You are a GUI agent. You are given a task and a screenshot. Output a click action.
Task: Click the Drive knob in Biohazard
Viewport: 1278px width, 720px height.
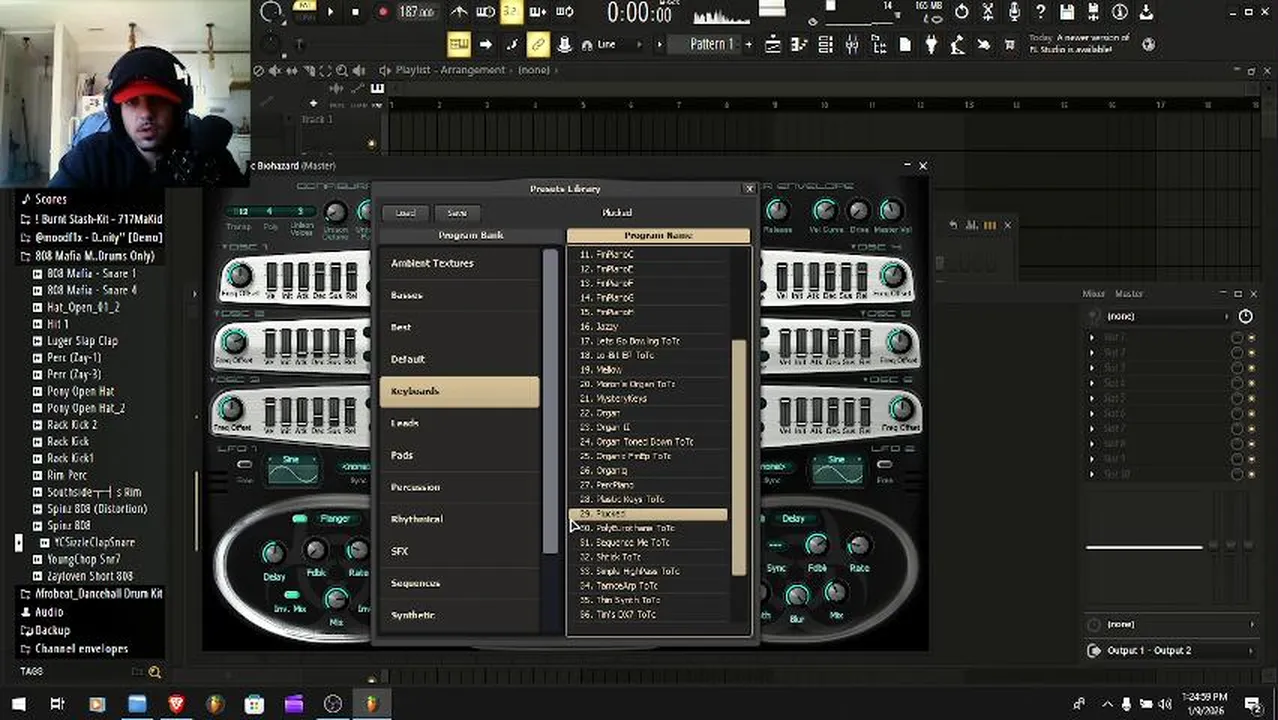point(858,211)
